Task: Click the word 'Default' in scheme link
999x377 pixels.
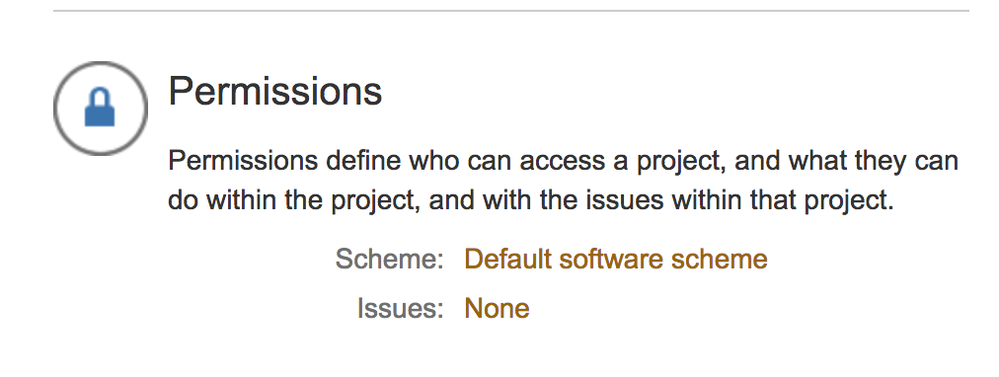Action: 508,259
